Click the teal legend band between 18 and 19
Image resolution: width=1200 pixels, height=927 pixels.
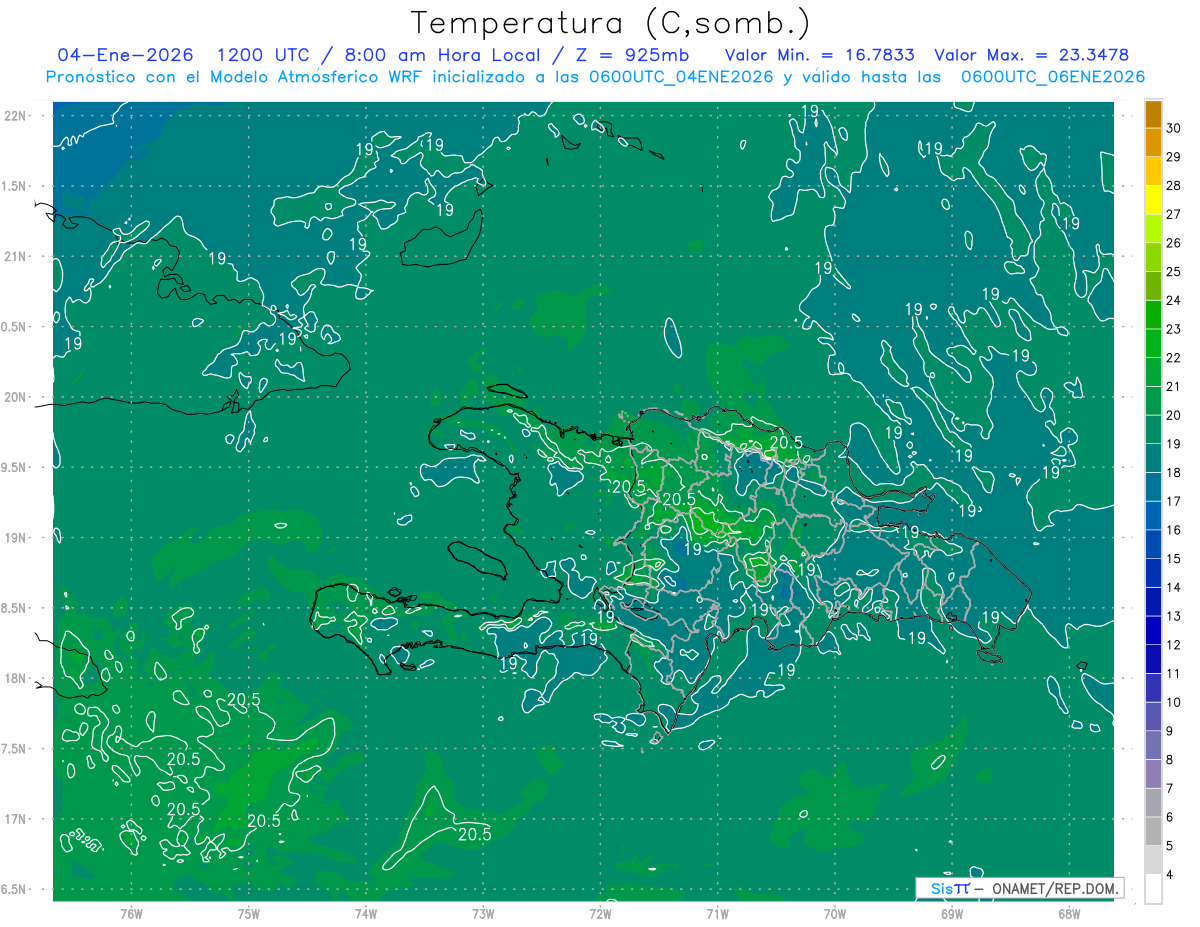pos(1153,459)
